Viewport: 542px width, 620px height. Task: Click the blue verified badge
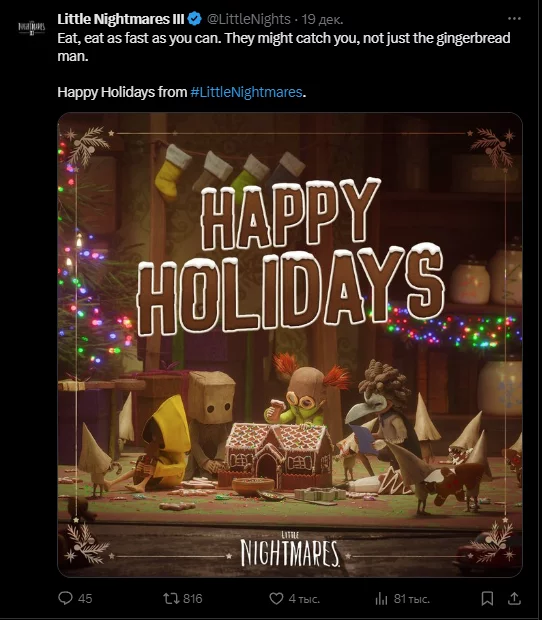click(x=195, y=19)
